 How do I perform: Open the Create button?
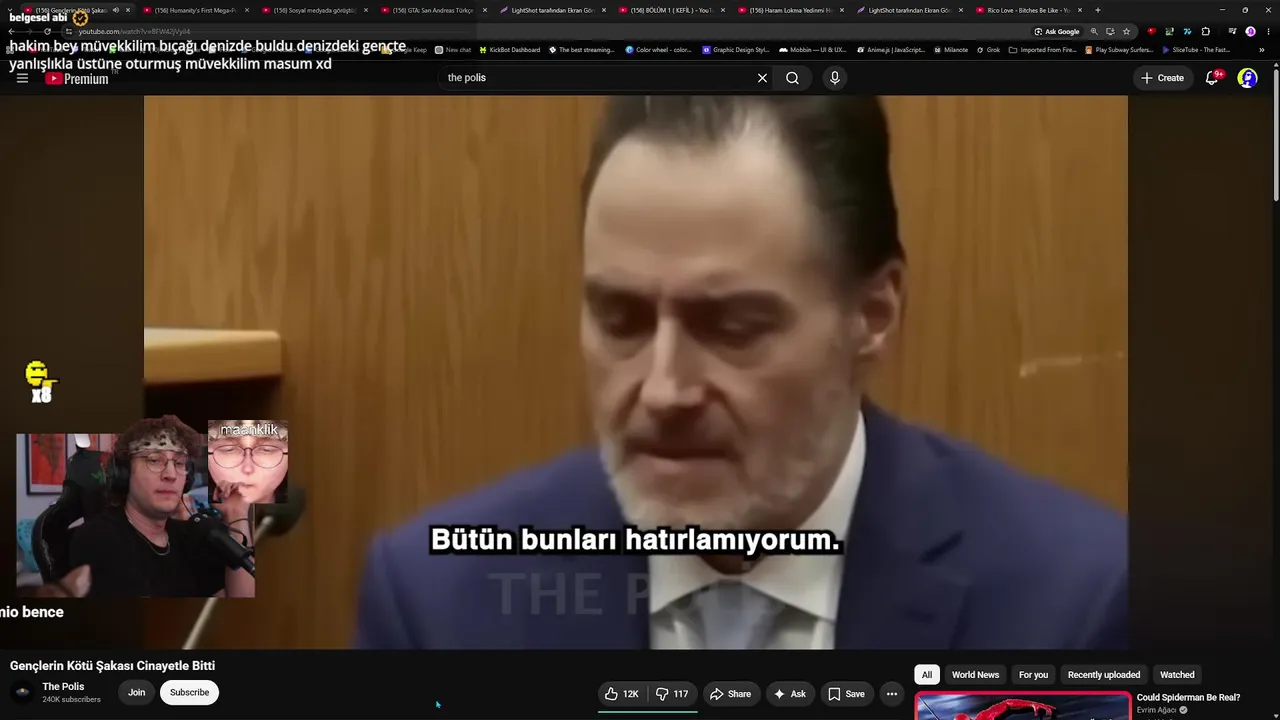[x=1162, y=78]
